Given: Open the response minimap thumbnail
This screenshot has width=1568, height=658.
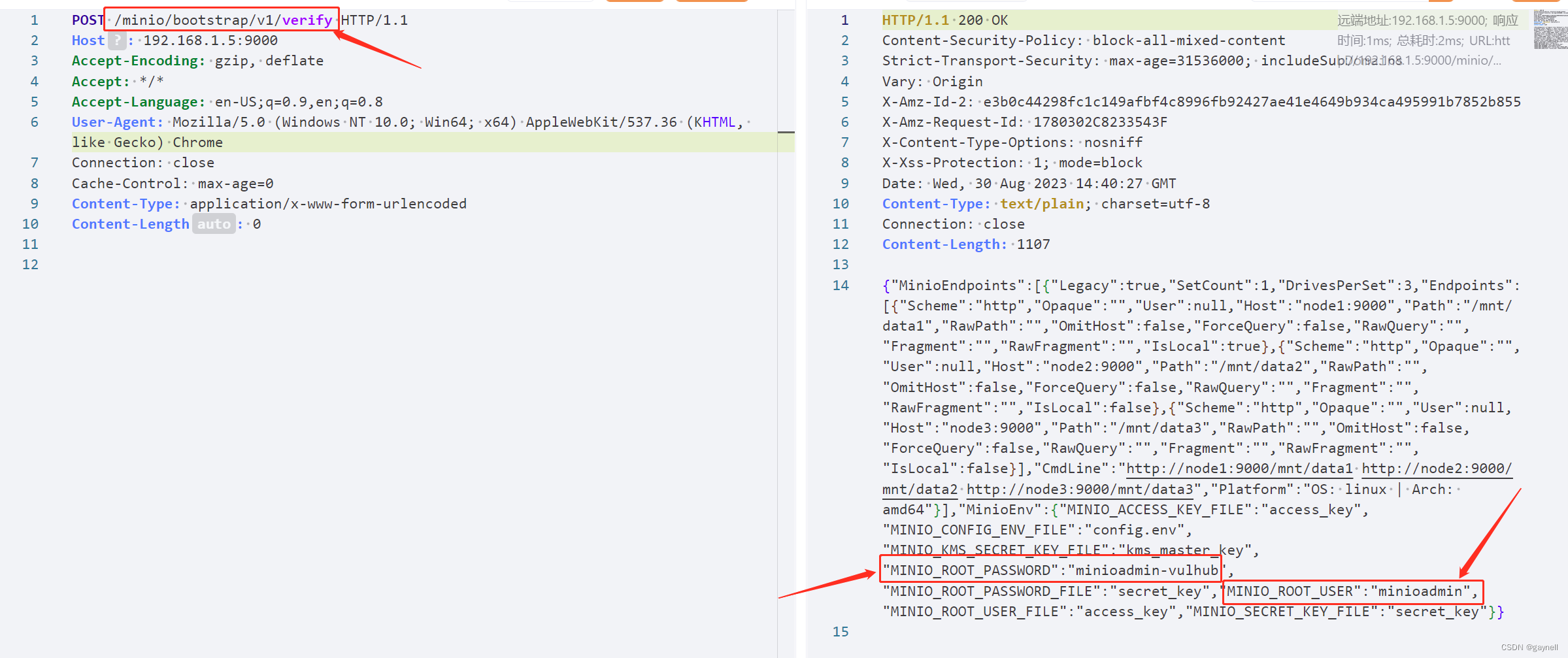Looking at the screenshot, I should [1550, 29].
